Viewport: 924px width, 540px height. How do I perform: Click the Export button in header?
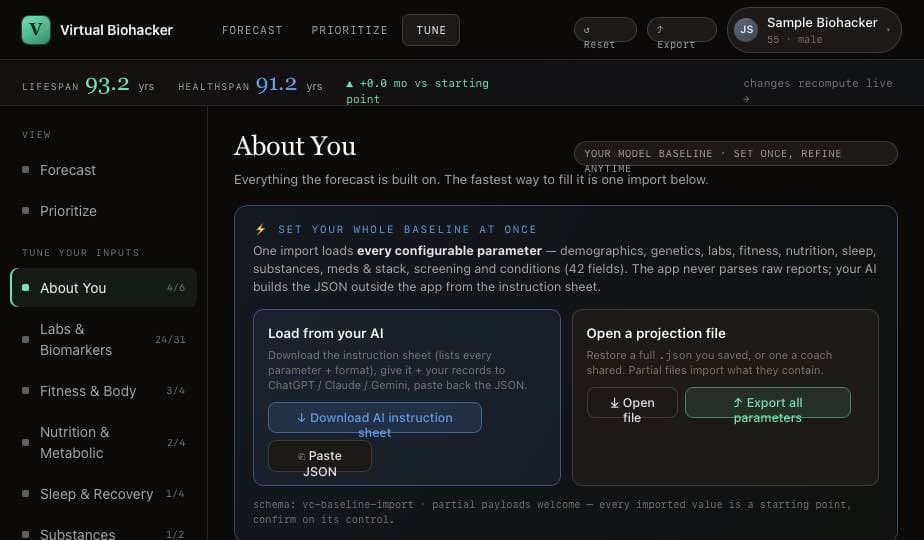682,30
